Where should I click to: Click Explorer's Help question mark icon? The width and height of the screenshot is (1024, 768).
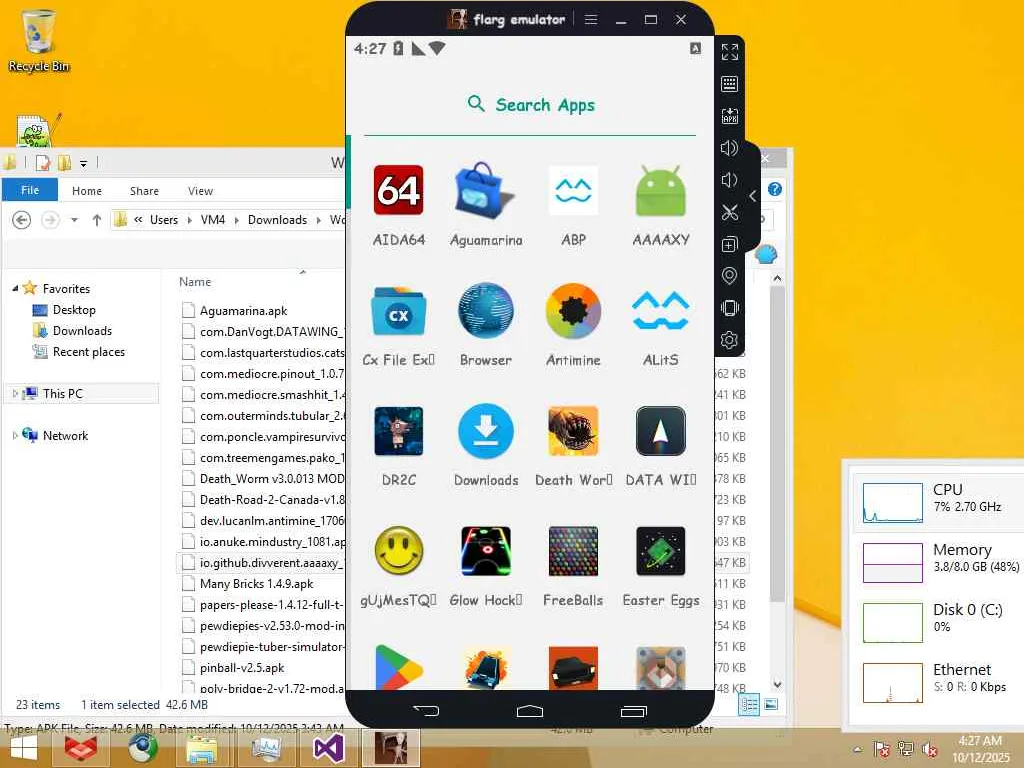(x=775, y=189)
